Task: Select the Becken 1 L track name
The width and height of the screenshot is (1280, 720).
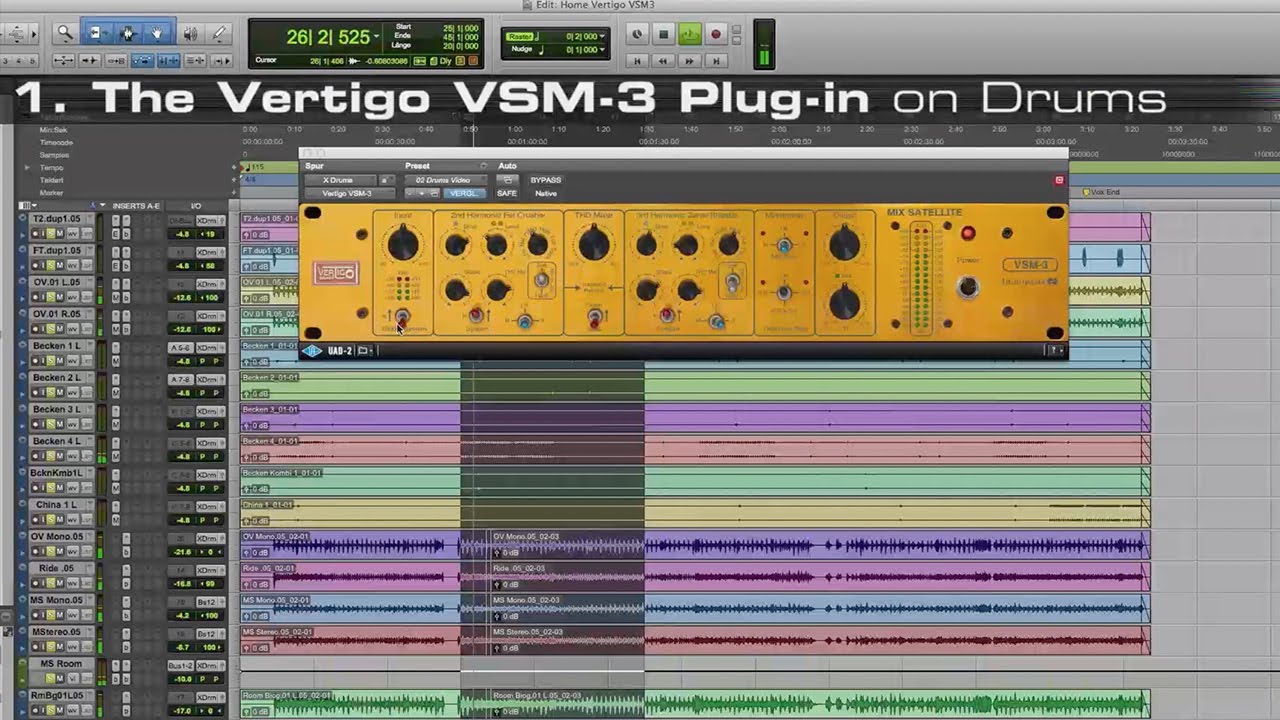Action: click(56, 346)
